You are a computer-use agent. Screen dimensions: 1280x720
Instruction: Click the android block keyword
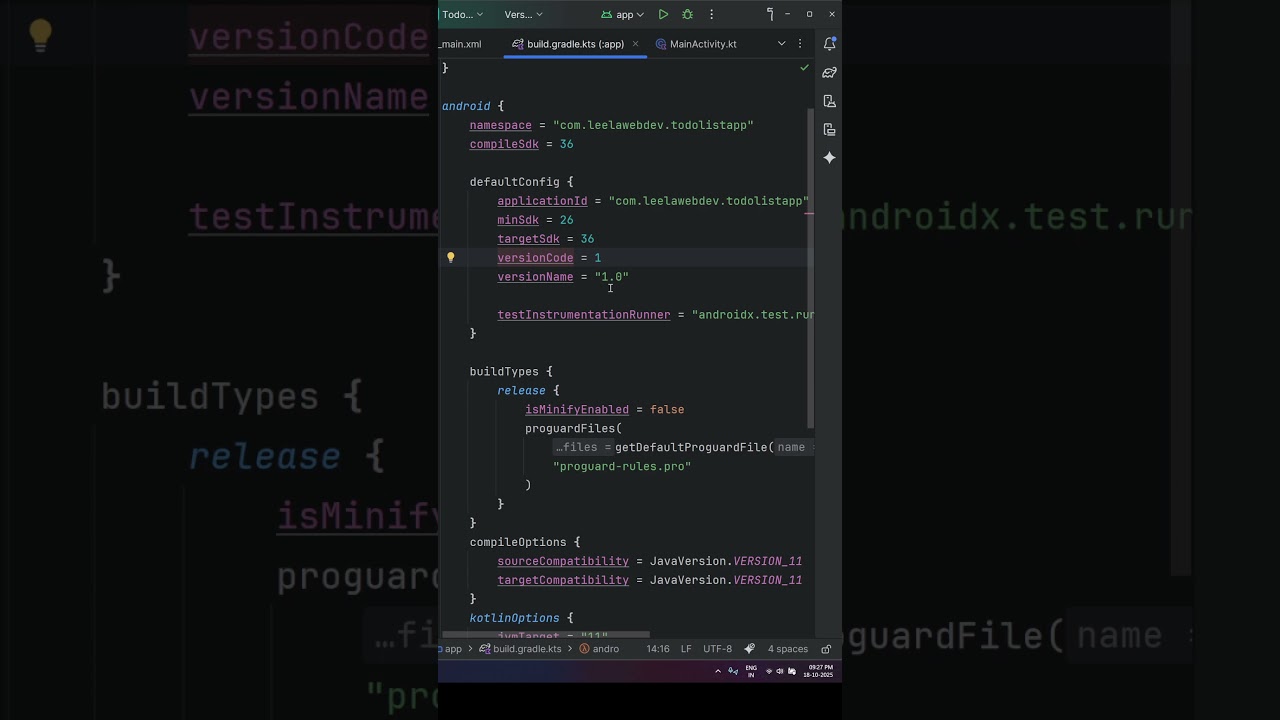(466, 106)
